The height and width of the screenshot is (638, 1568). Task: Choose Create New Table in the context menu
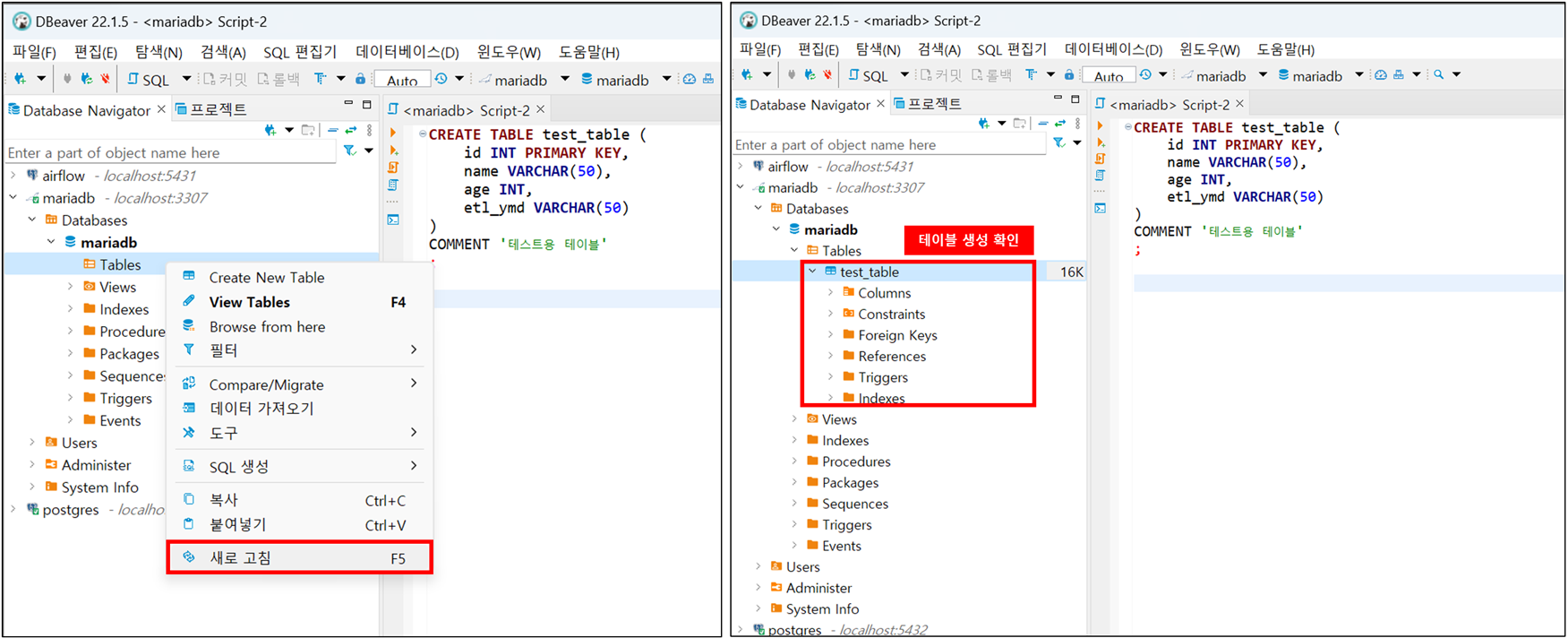(x=300, y=278)
